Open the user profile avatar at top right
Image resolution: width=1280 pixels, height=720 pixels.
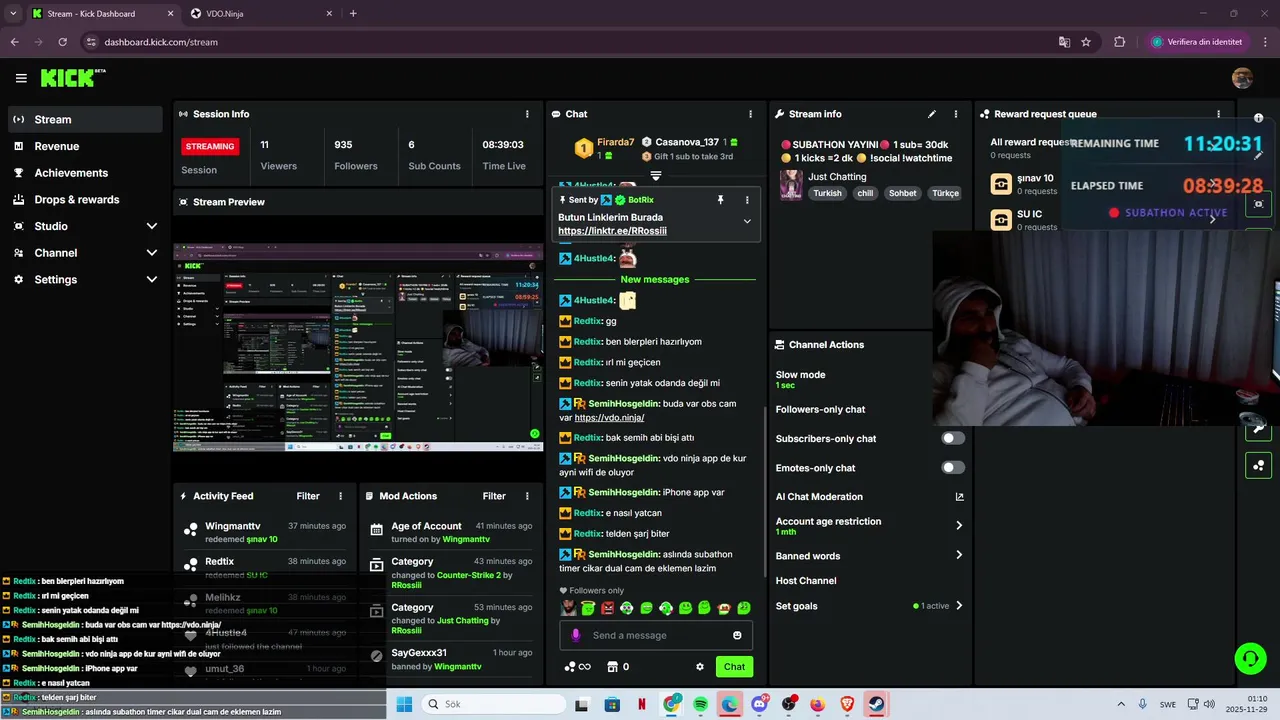1242,78
